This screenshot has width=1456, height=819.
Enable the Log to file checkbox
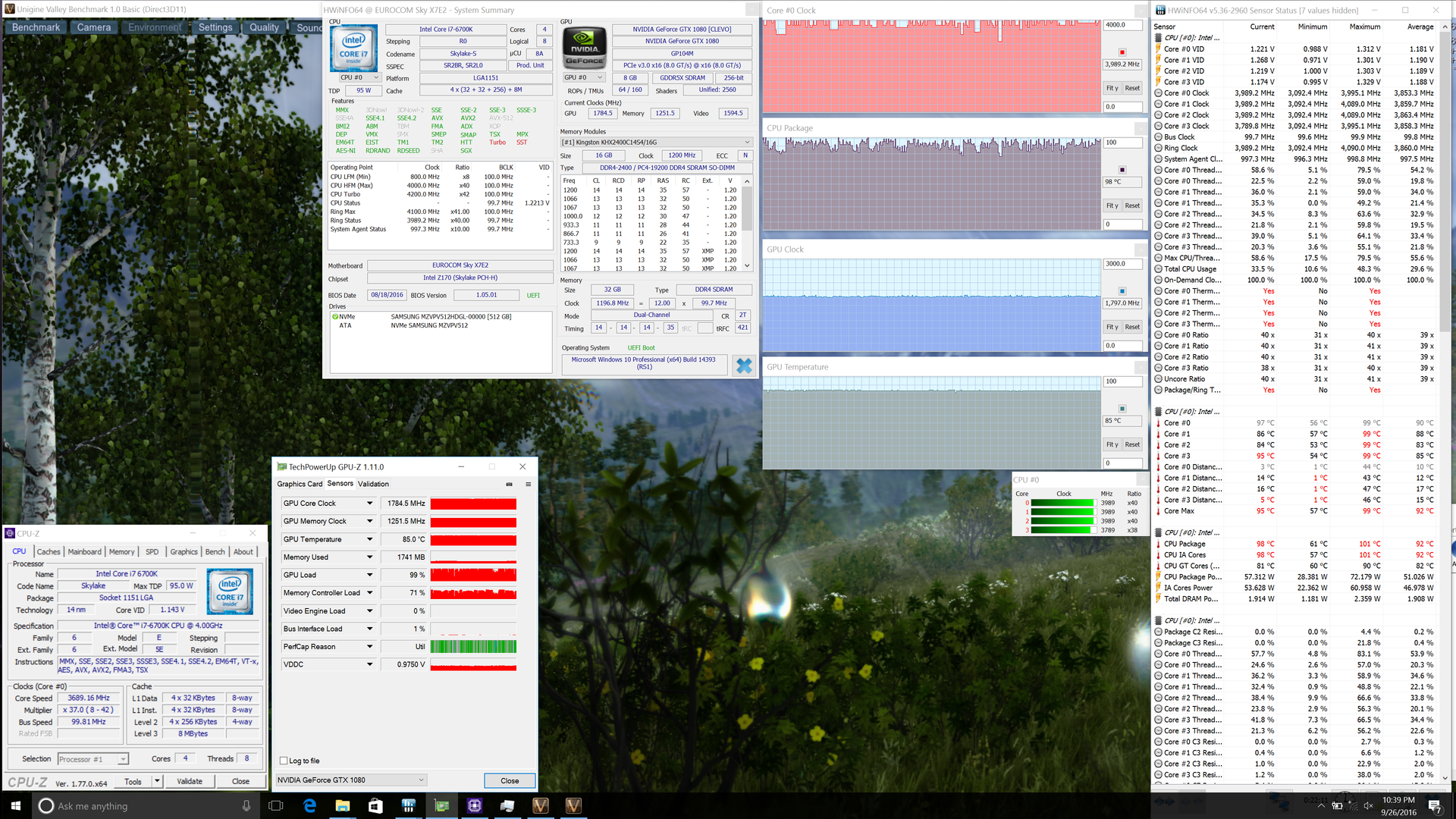point(284,761)
